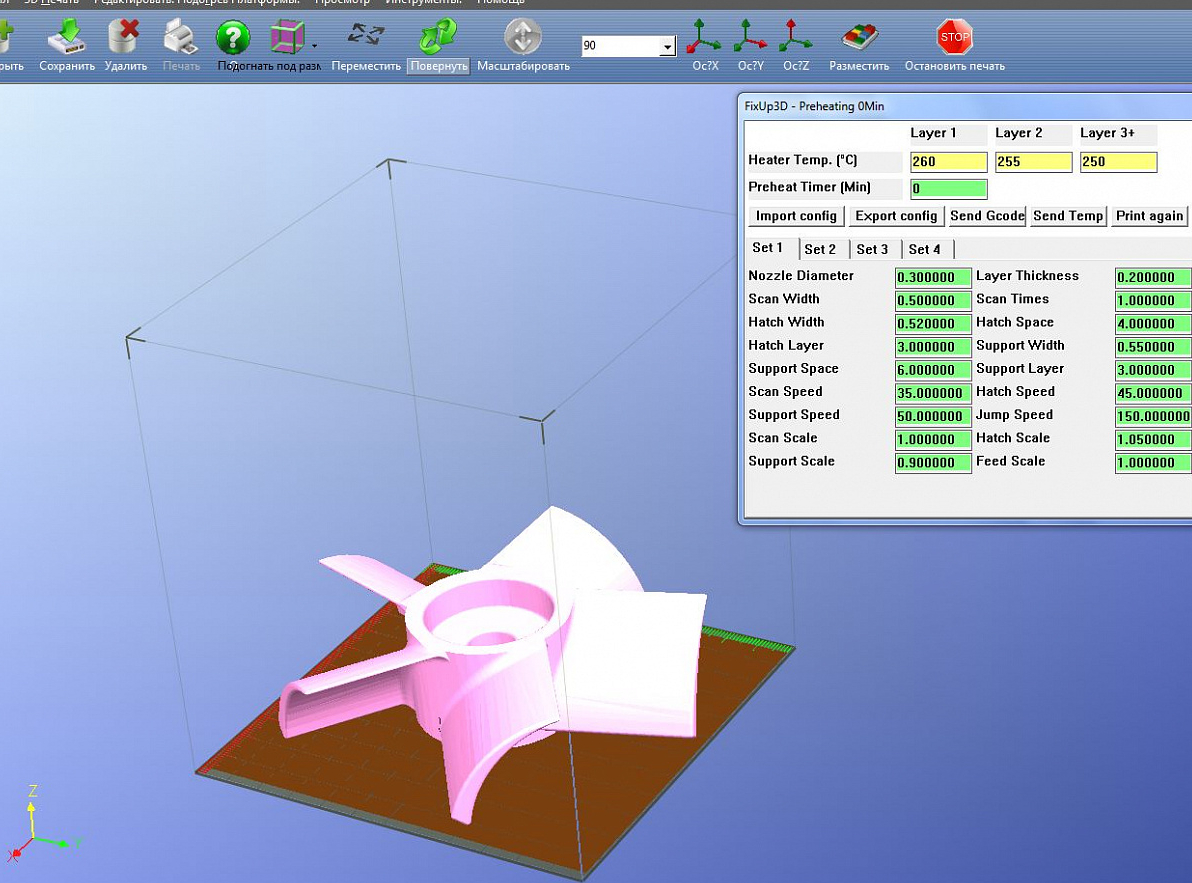1192x883 pixels.
Task: Click the Scan Width value field
Action: pos(933,300)
